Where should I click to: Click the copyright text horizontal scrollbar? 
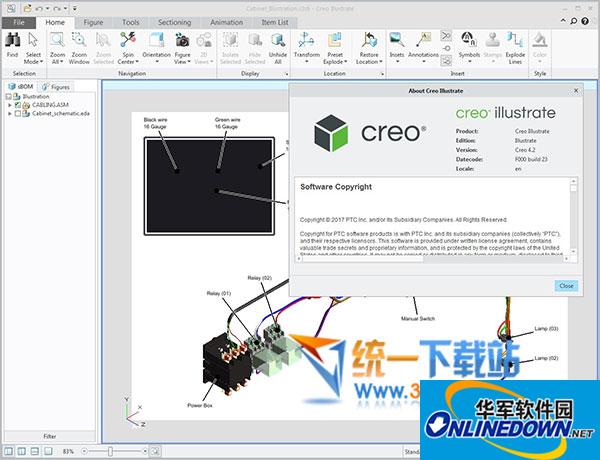point(433,259)
